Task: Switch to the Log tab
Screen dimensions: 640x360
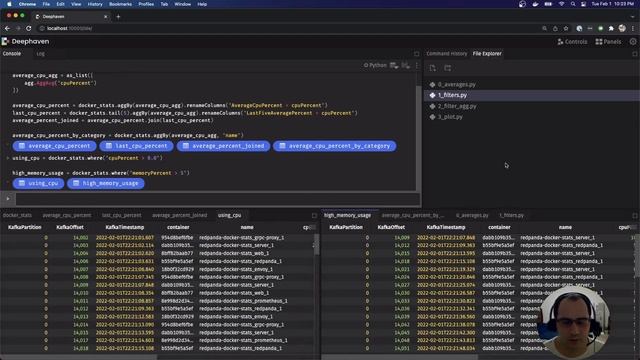Action: tap(40, 53)
